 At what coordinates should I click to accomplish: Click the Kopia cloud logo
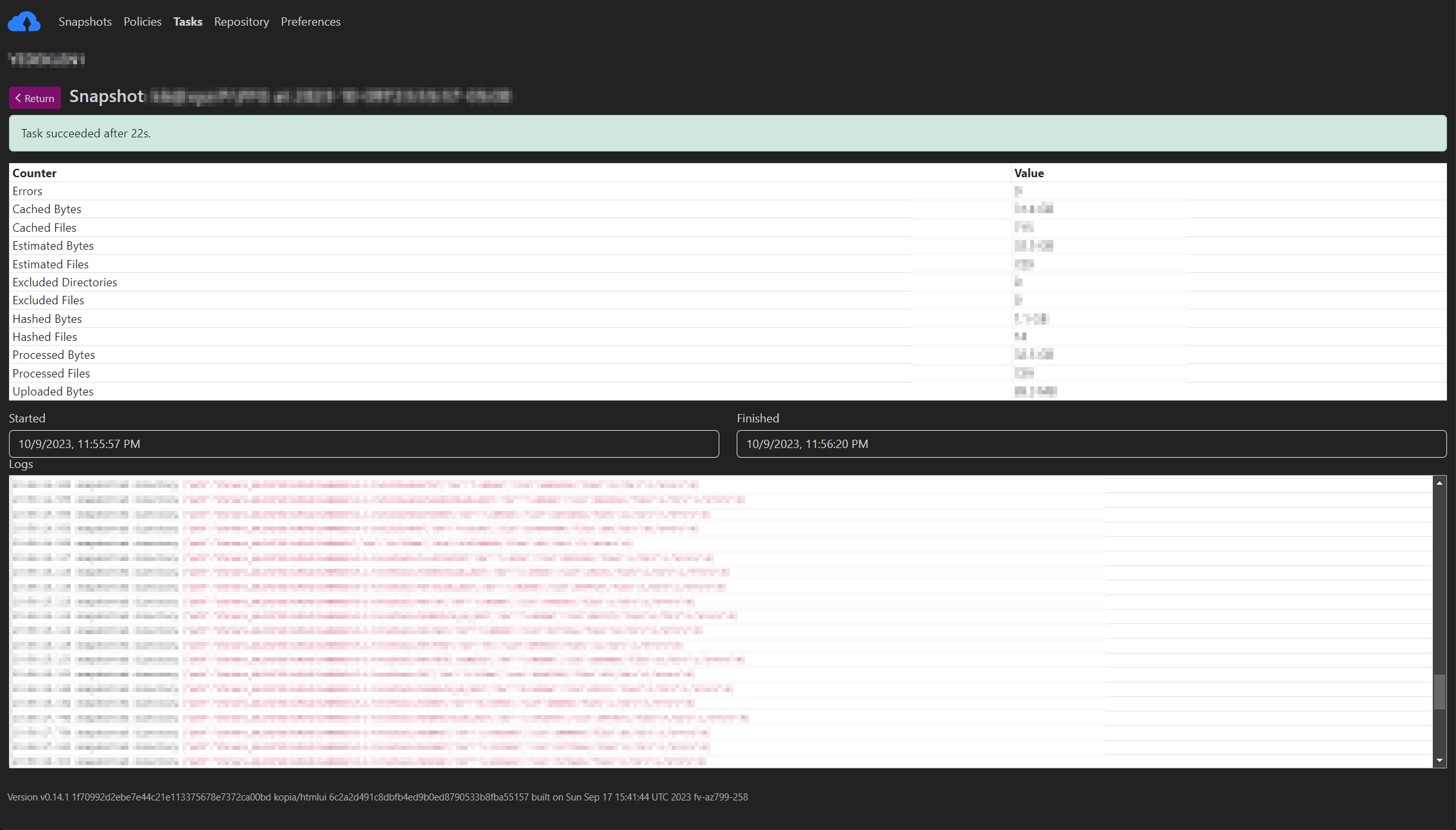pyautogui.click(x=24, y=21)
